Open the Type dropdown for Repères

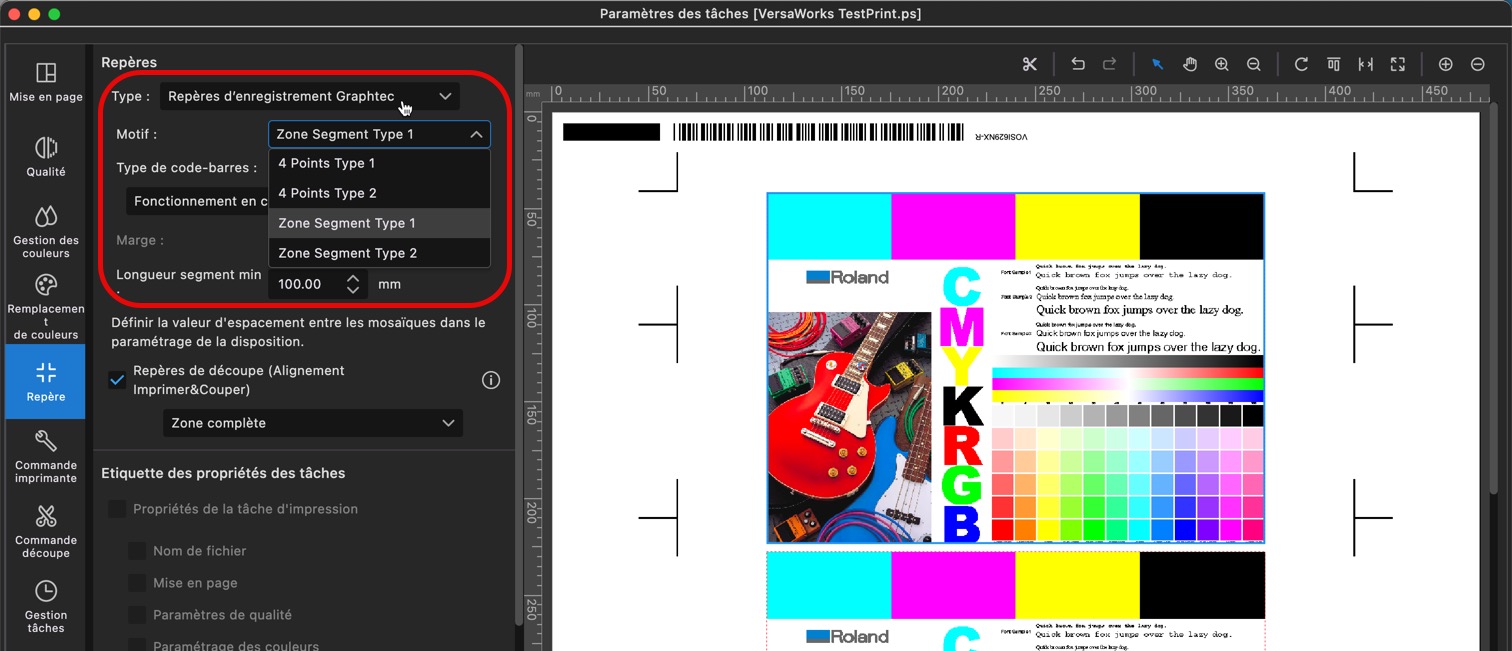310,96
